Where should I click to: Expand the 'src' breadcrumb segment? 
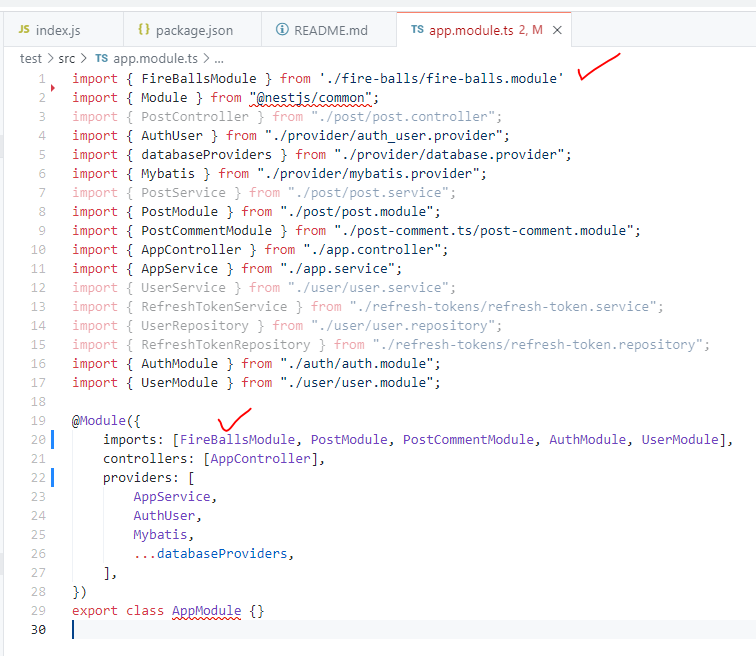click(x=68, y=58)
